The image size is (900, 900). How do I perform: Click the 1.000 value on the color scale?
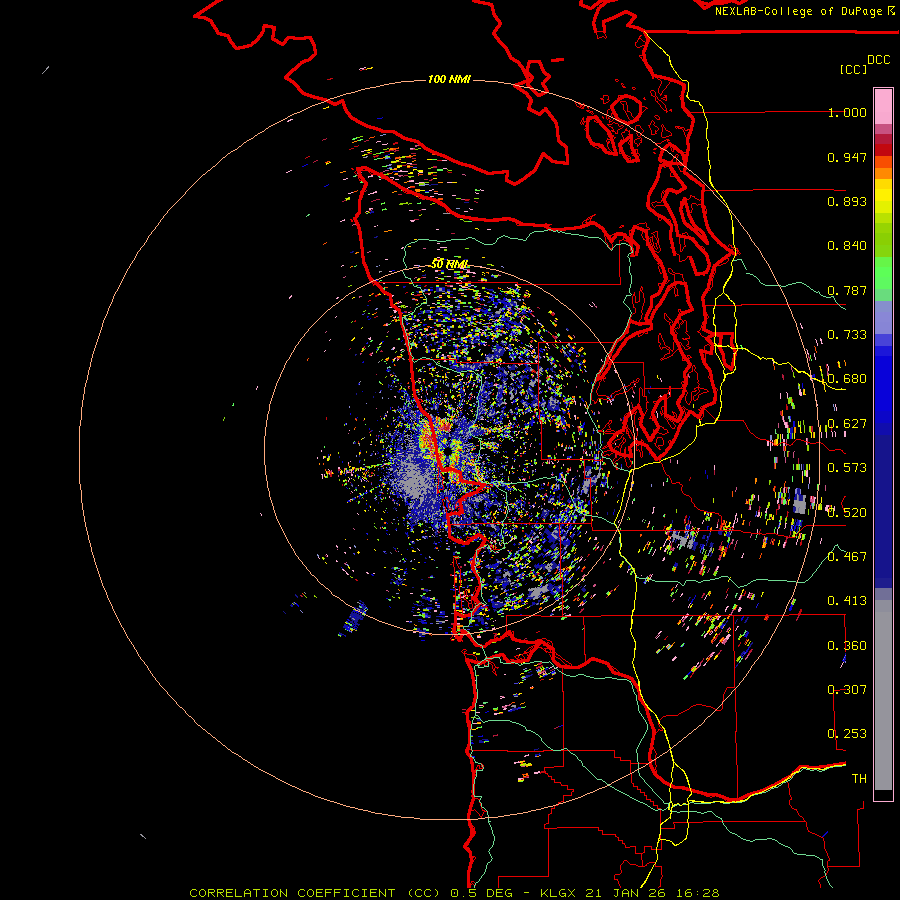pyautogui.click(x=847, y=112)
